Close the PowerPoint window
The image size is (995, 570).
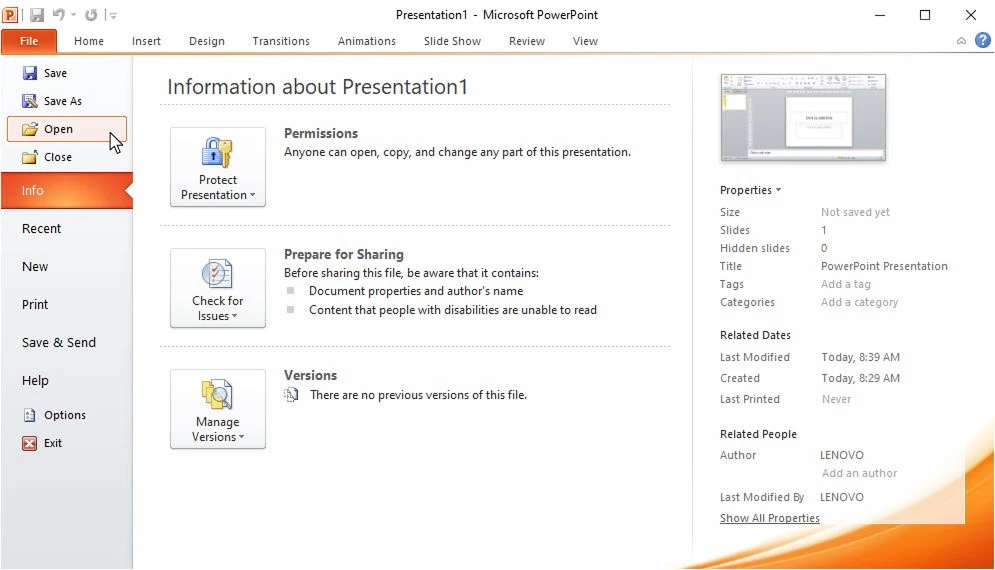(970, 15)
